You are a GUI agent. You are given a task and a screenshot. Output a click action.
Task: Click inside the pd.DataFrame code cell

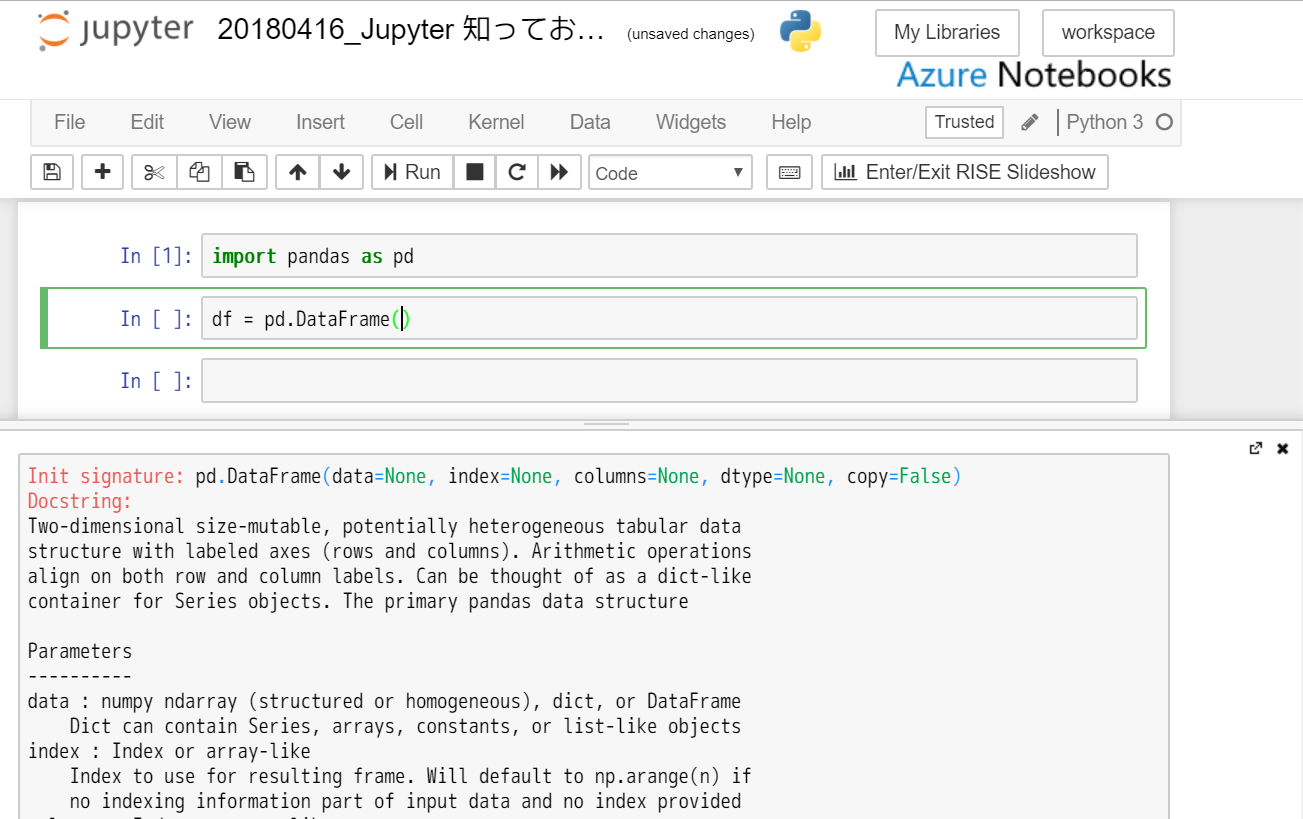669,318
